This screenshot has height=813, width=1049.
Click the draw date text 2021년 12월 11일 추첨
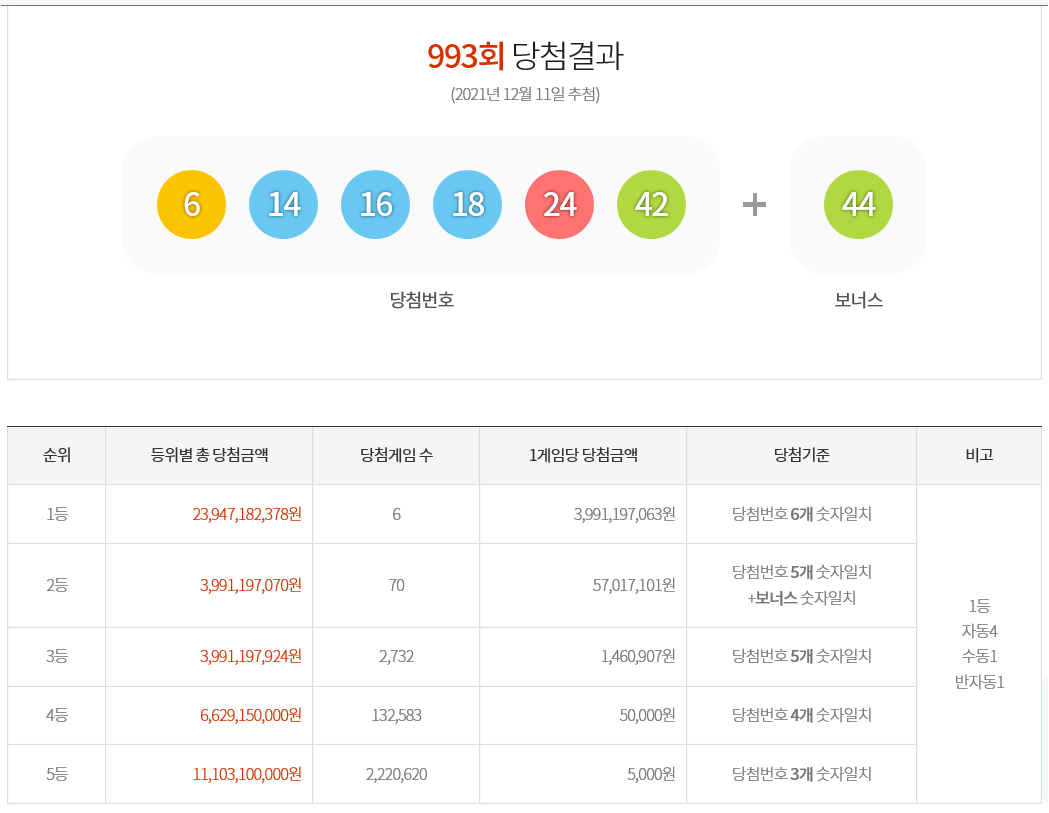click(x=525, y=95)
